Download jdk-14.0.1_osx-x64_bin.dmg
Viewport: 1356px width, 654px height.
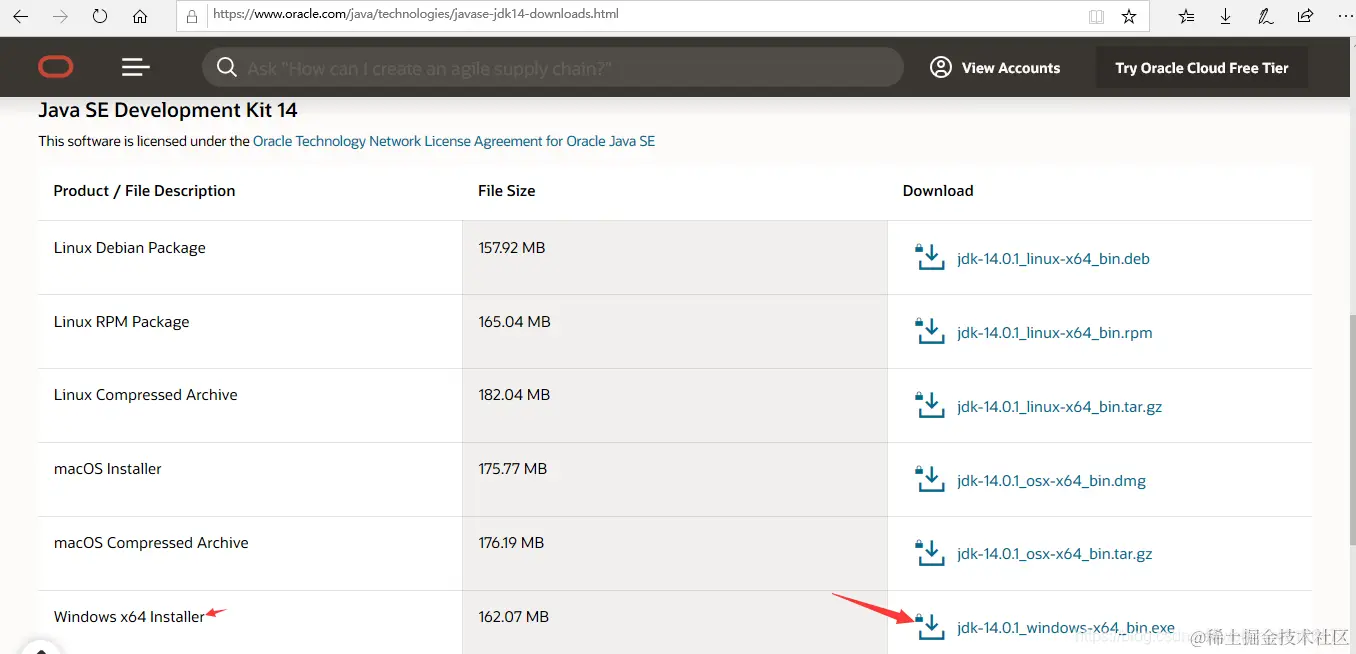[1051, 481]
